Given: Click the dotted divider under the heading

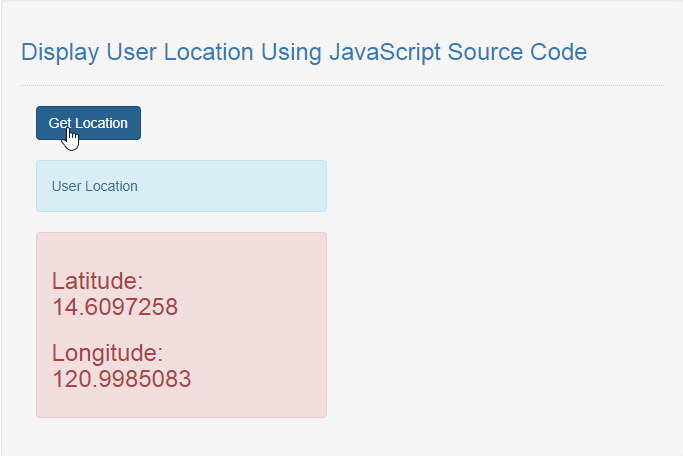Looking at the screenshot, I should point(342,85).
